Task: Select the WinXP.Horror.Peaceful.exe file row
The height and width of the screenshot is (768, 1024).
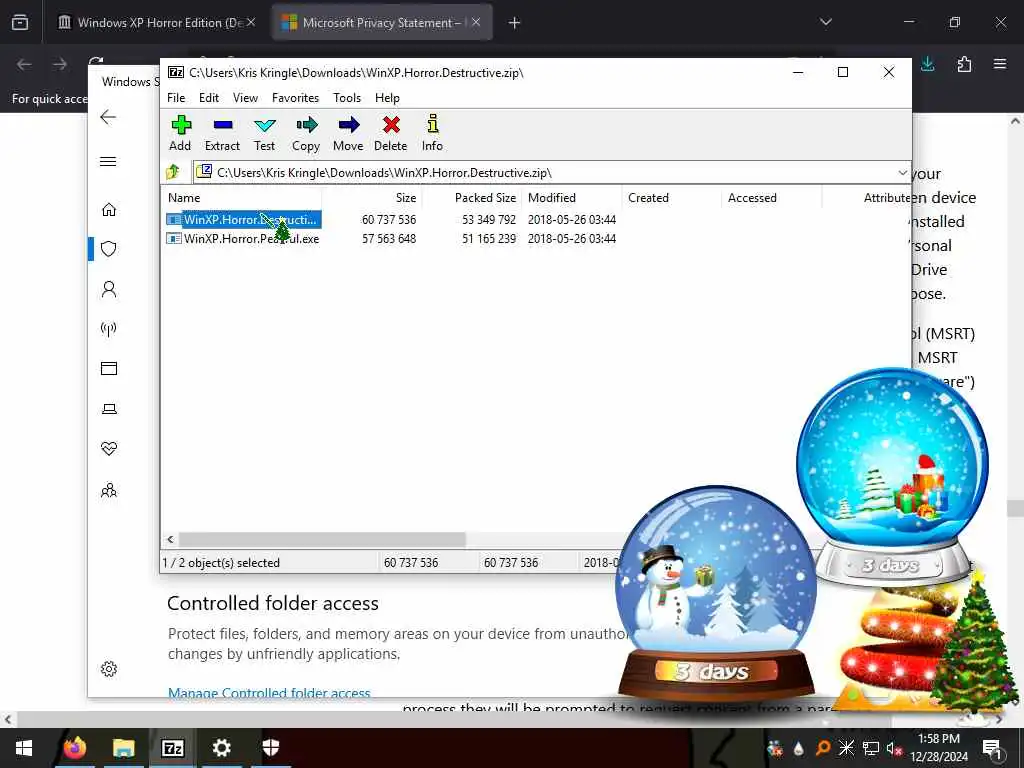Action: pyautogui.click(x=391, y=239)
